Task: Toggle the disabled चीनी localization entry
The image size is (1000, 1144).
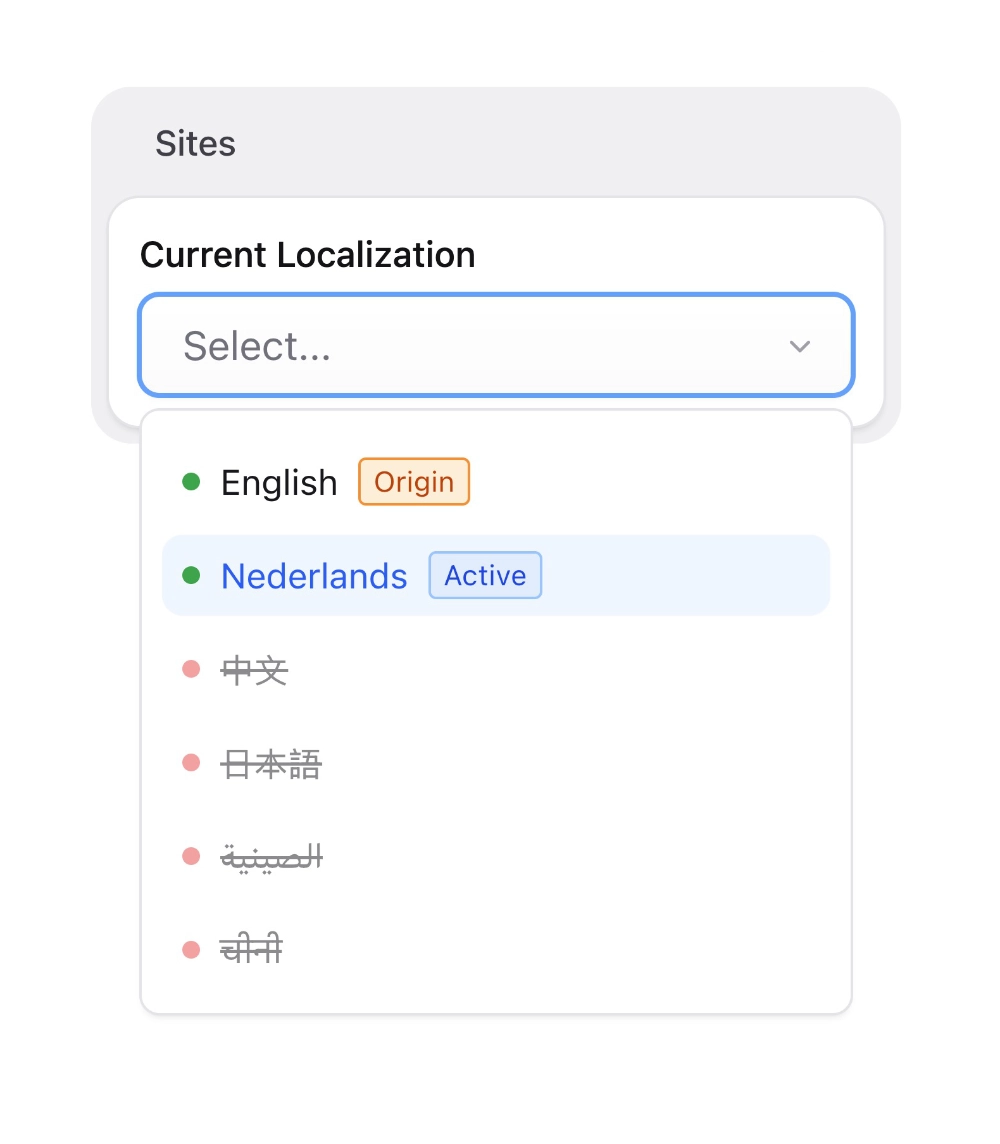Action: click(x=251, y=948)
